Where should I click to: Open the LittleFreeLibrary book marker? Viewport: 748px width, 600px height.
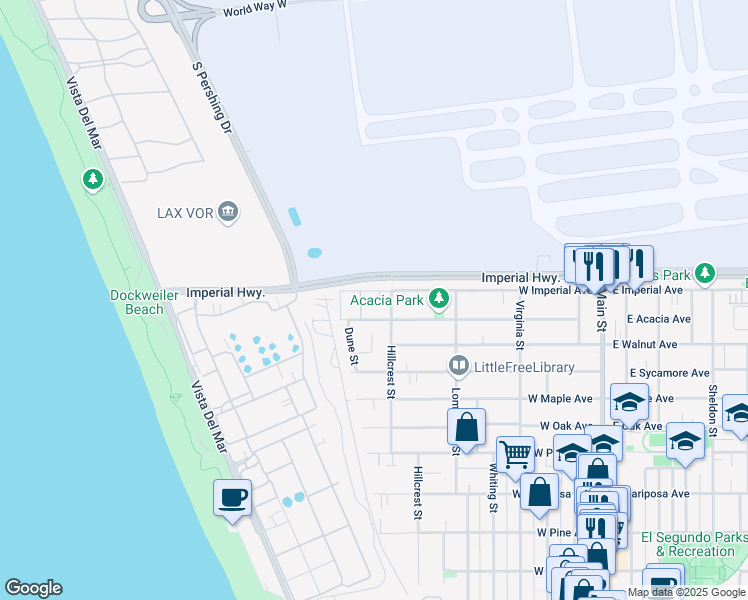pos(459,366)
